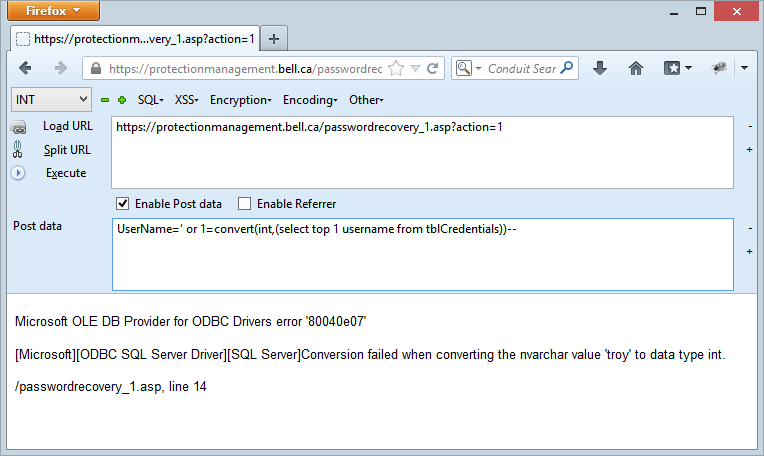Open the XSS menu
The width and height of the screenshot is (764, 456).
[x=187, y=100]
